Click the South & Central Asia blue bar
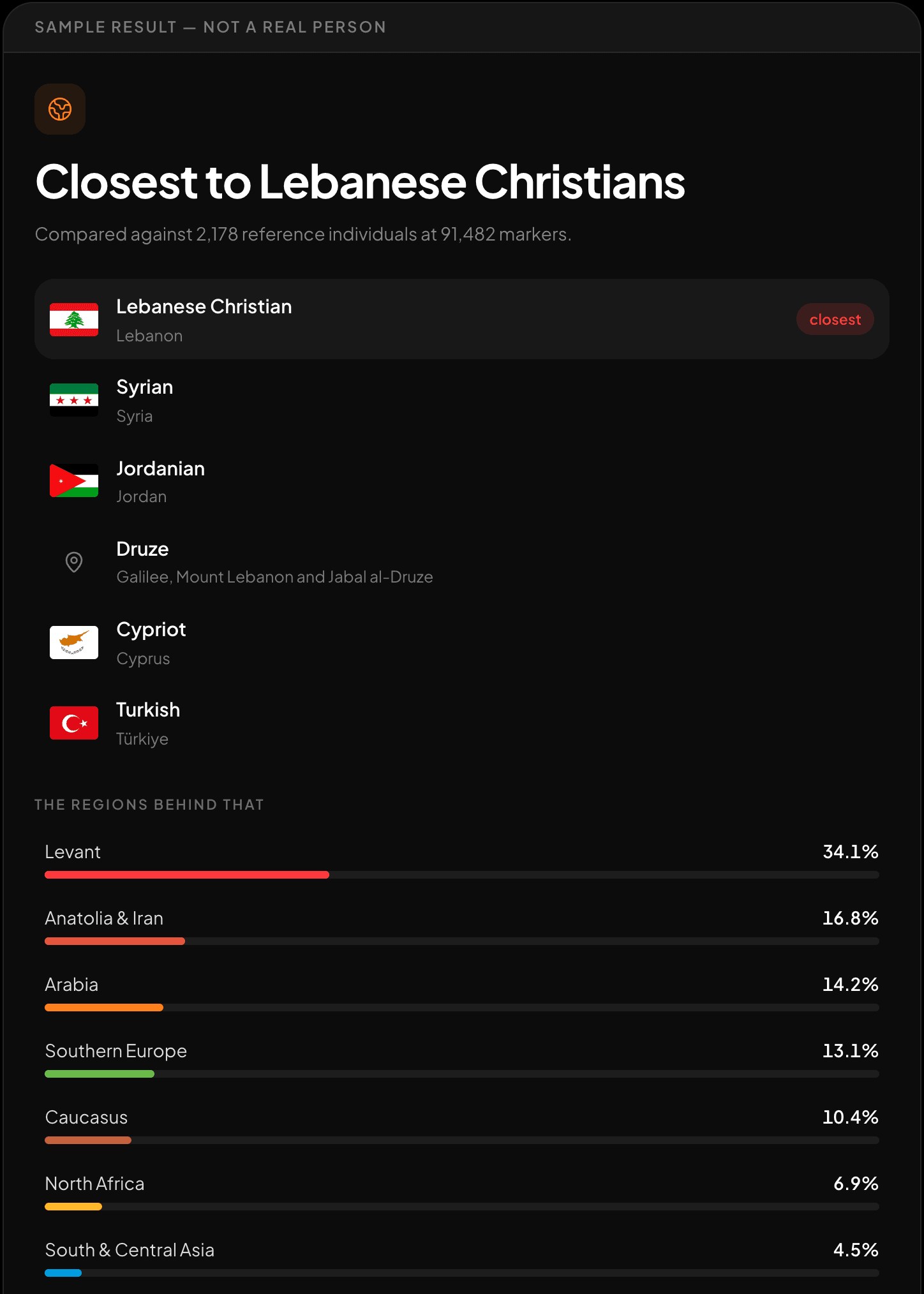Viewport: 924px width, 1294px height. pyautogui.click(x=63, y=1273)
